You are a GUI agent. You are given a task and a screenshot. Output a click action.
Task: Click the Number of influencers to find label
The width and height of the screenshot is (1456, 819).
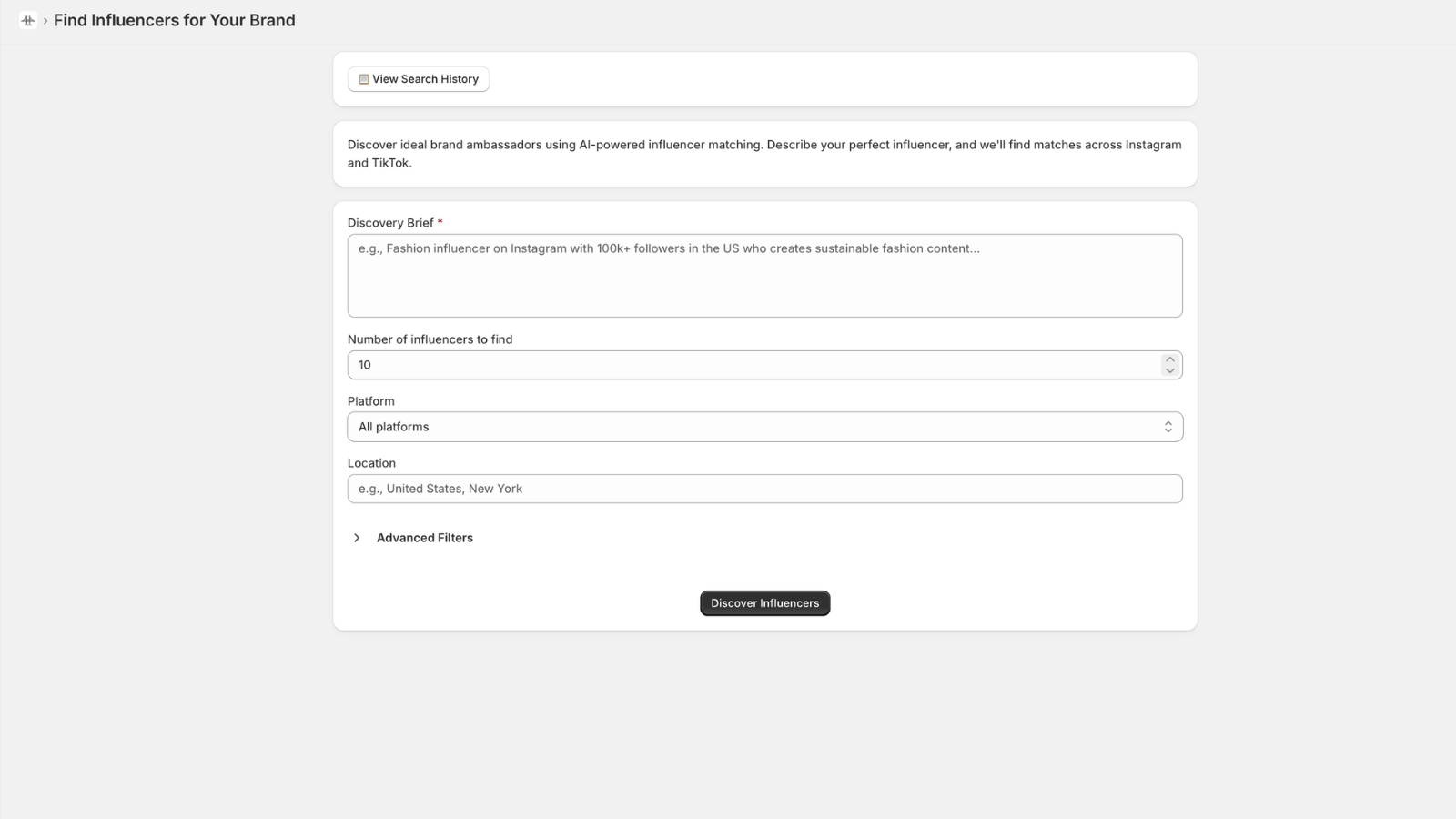[x=430, y=339]
